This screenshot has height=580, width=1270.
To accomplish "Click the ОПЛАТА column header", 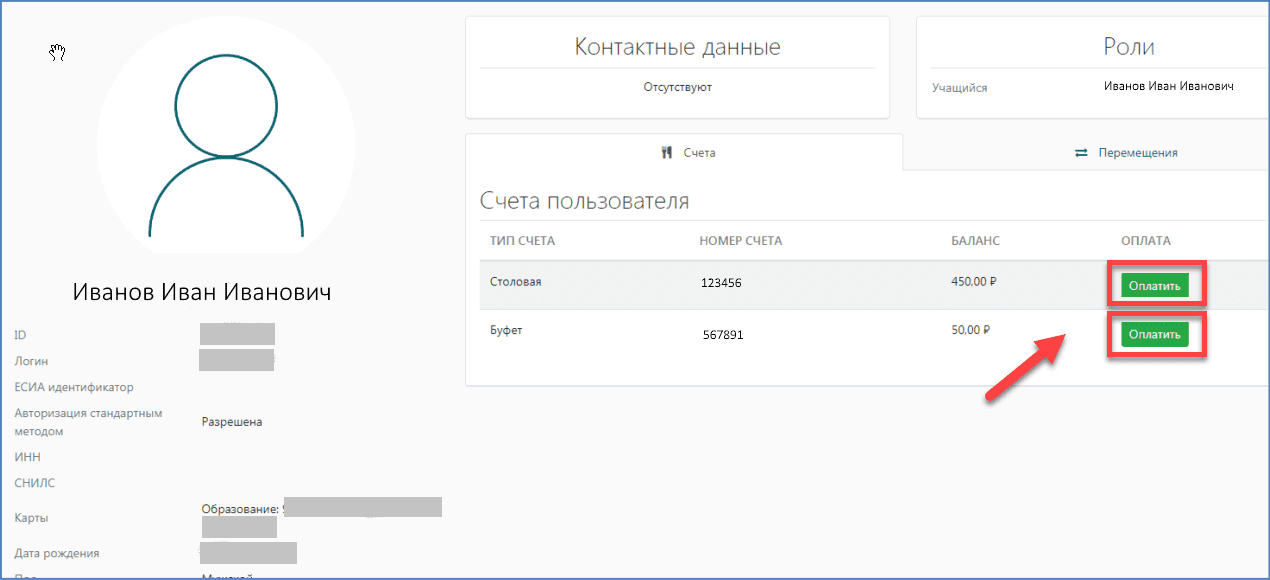I will pos(1145,241).
